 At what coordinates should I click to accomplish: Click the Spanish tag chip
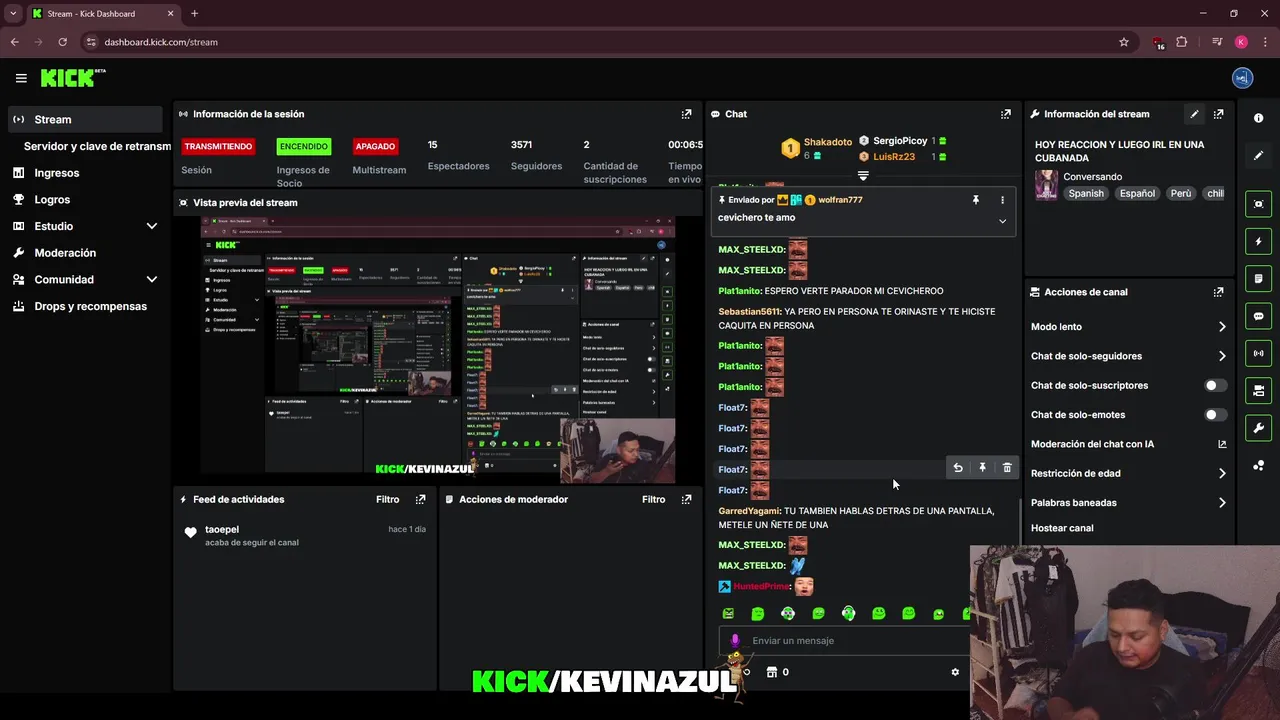1086,193
